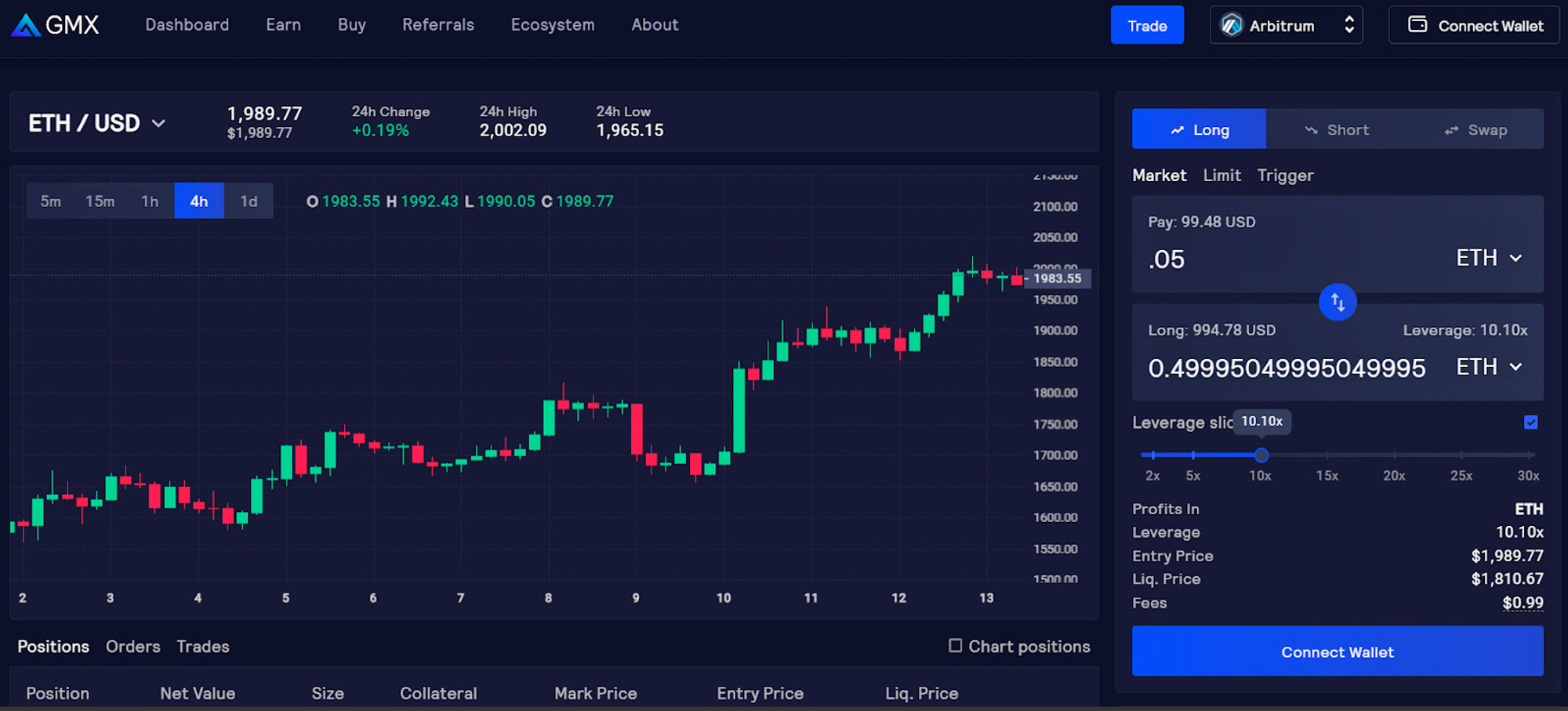Viewport: 1568px width, 711px height.
Task: Click the wallet icon in Connect Wallet
Action: pyautogui.click(x=1417, y=24)
